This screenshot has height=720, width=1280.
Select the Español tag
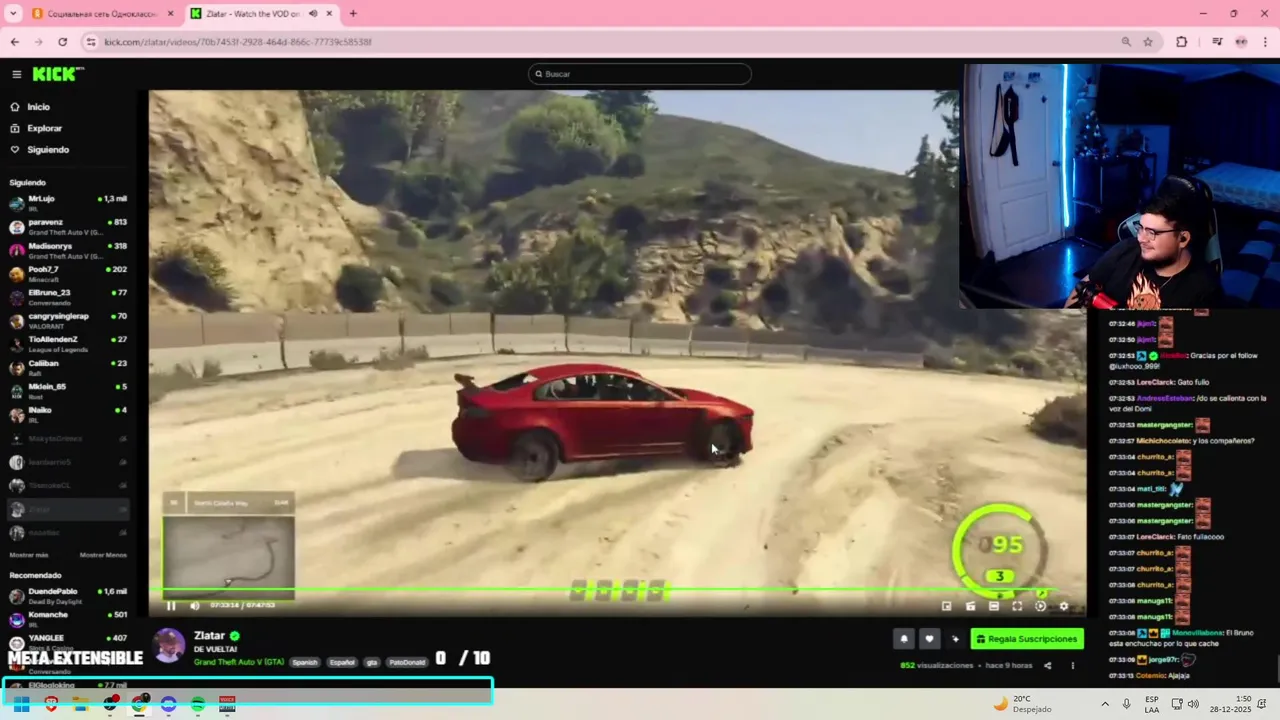pos(342,662)
